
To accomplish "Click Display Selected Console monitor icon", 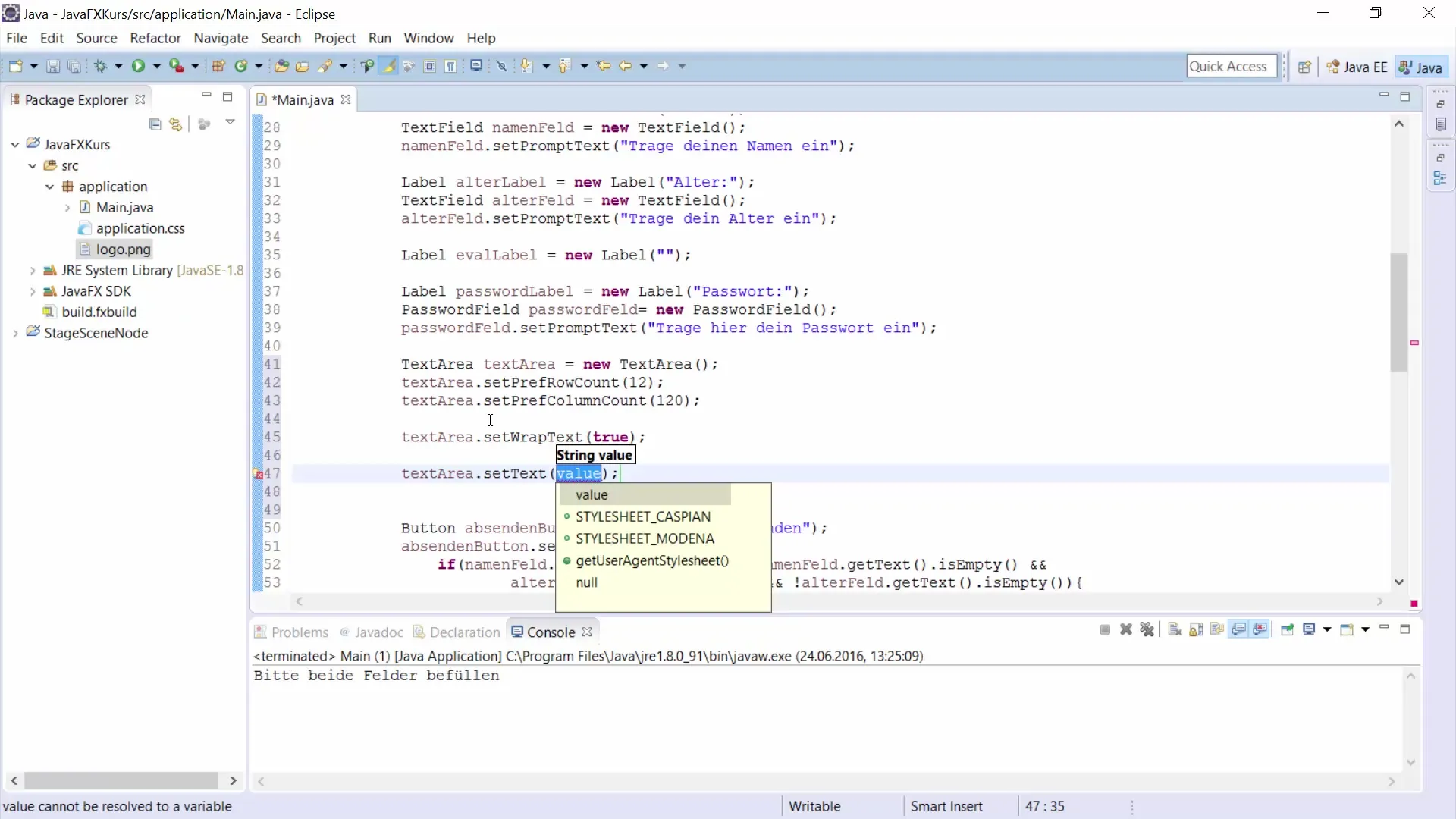I will point(1309,629).
